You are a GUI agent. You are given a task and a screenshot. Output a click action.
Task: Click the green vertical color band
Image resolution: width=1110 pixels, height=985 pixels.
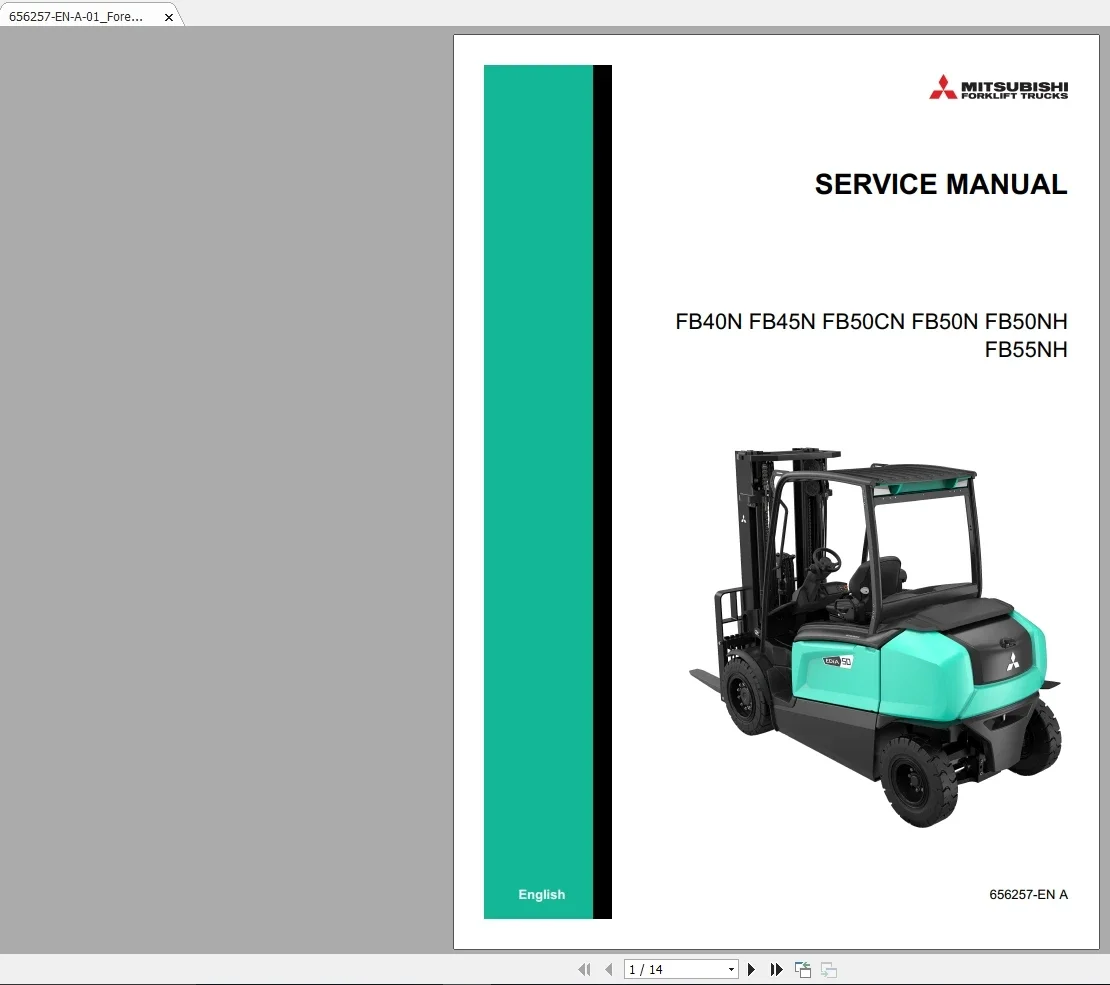[538, 491]
